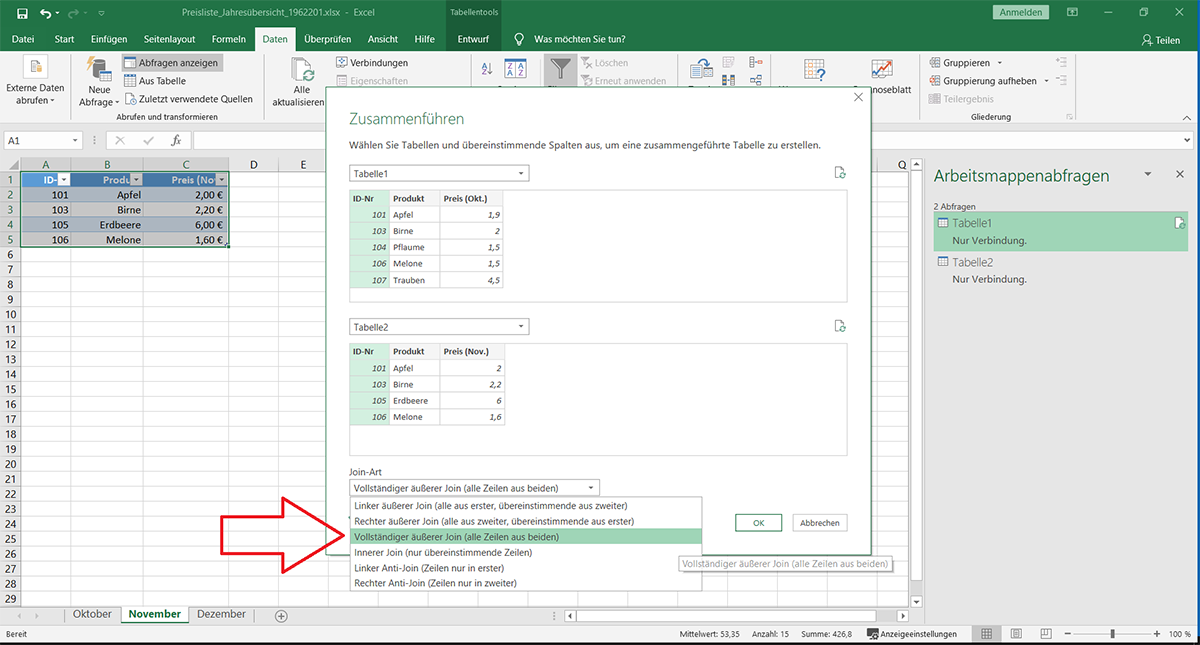This screenshot has width=1200, height=645.
Task: Open ID-Nr column filter dropdown
Action: click(63, 179)
